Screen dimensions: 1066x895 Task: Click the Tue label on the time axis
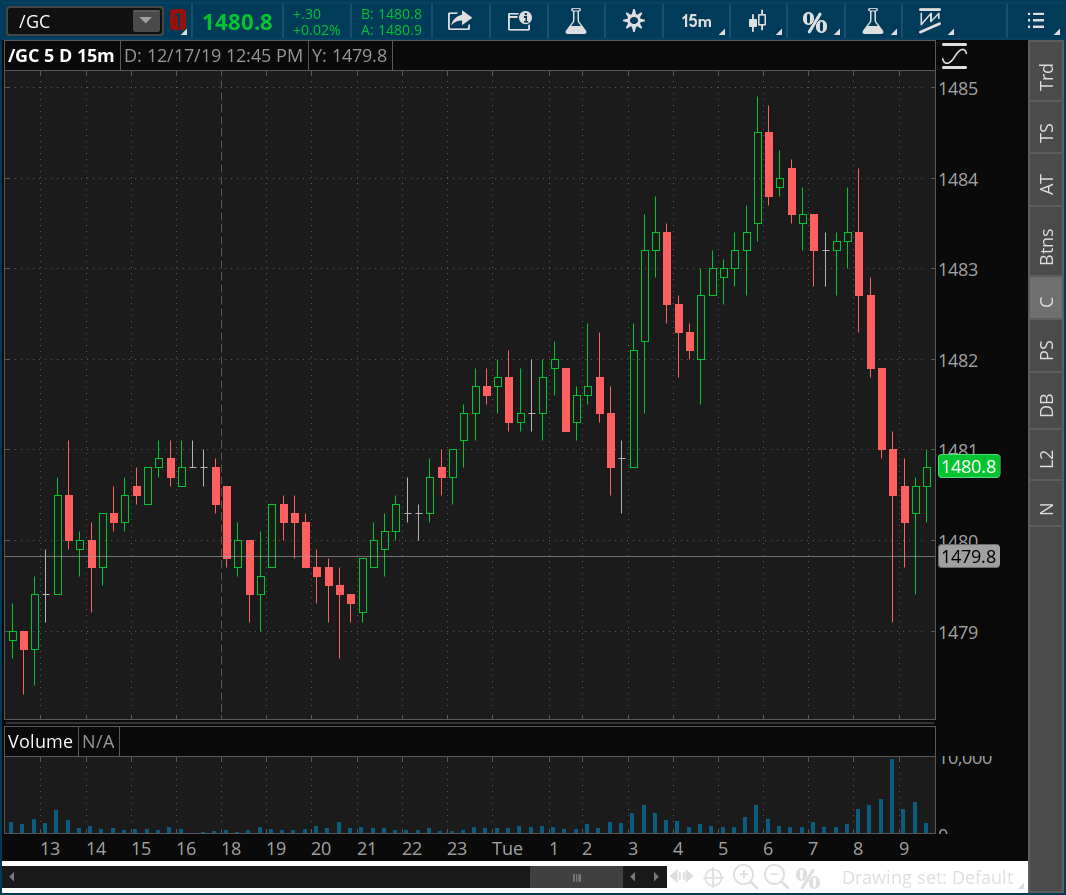tap(507, 849)
